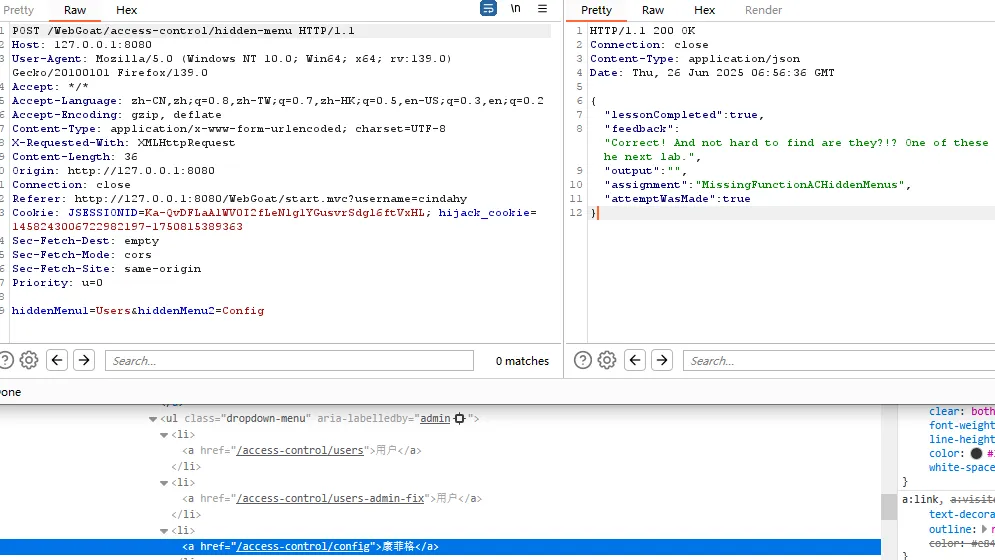The width and height of the screenshot is (995, 560).
Task: Go to next match in request search
Action: (x=84, y=360)
